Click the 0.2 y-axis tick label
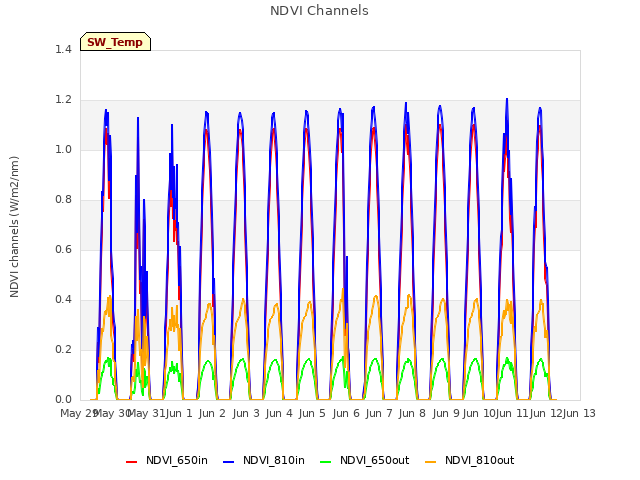The height and width of the screenshot is (480, 640). point(63,350)
